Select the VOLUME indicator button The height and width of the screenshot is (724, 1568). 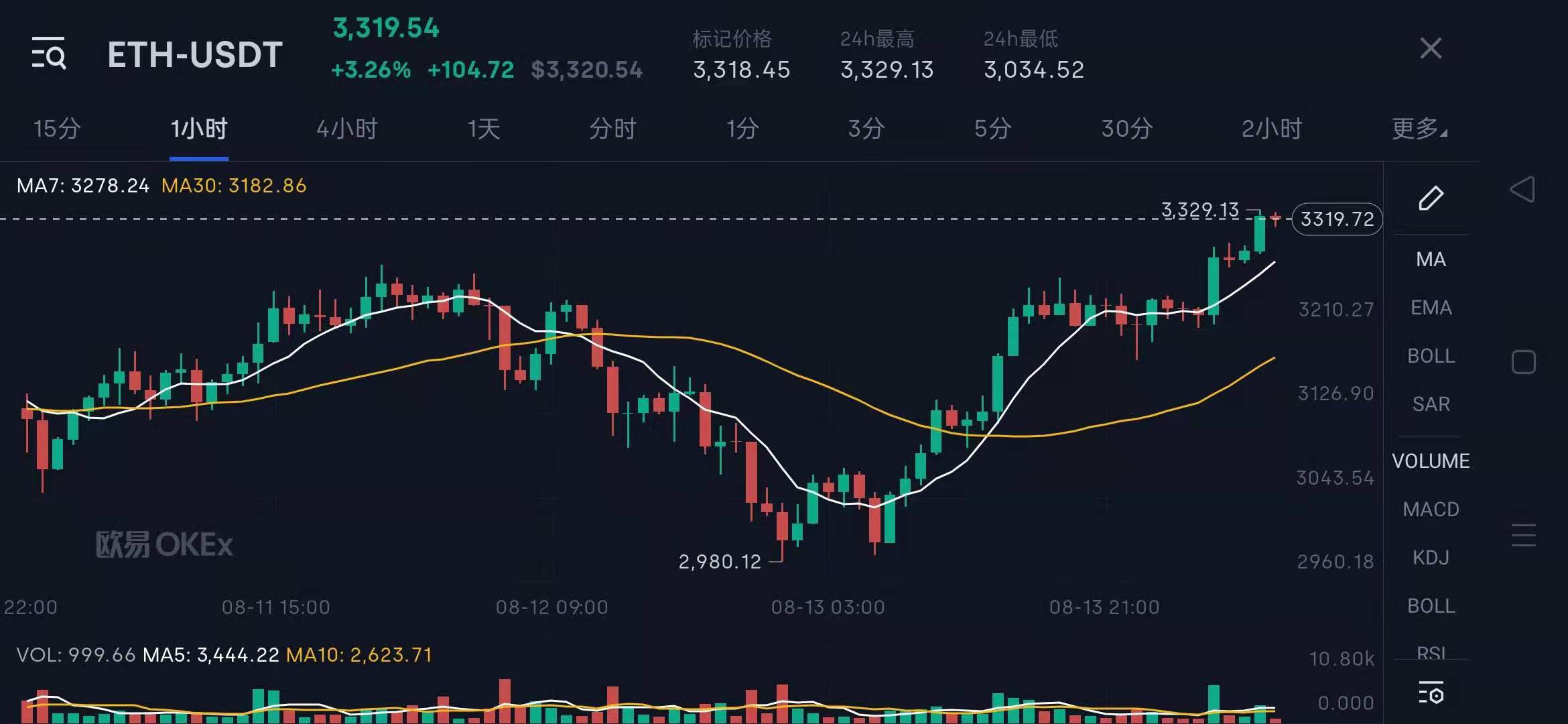tap(1431, 461)
